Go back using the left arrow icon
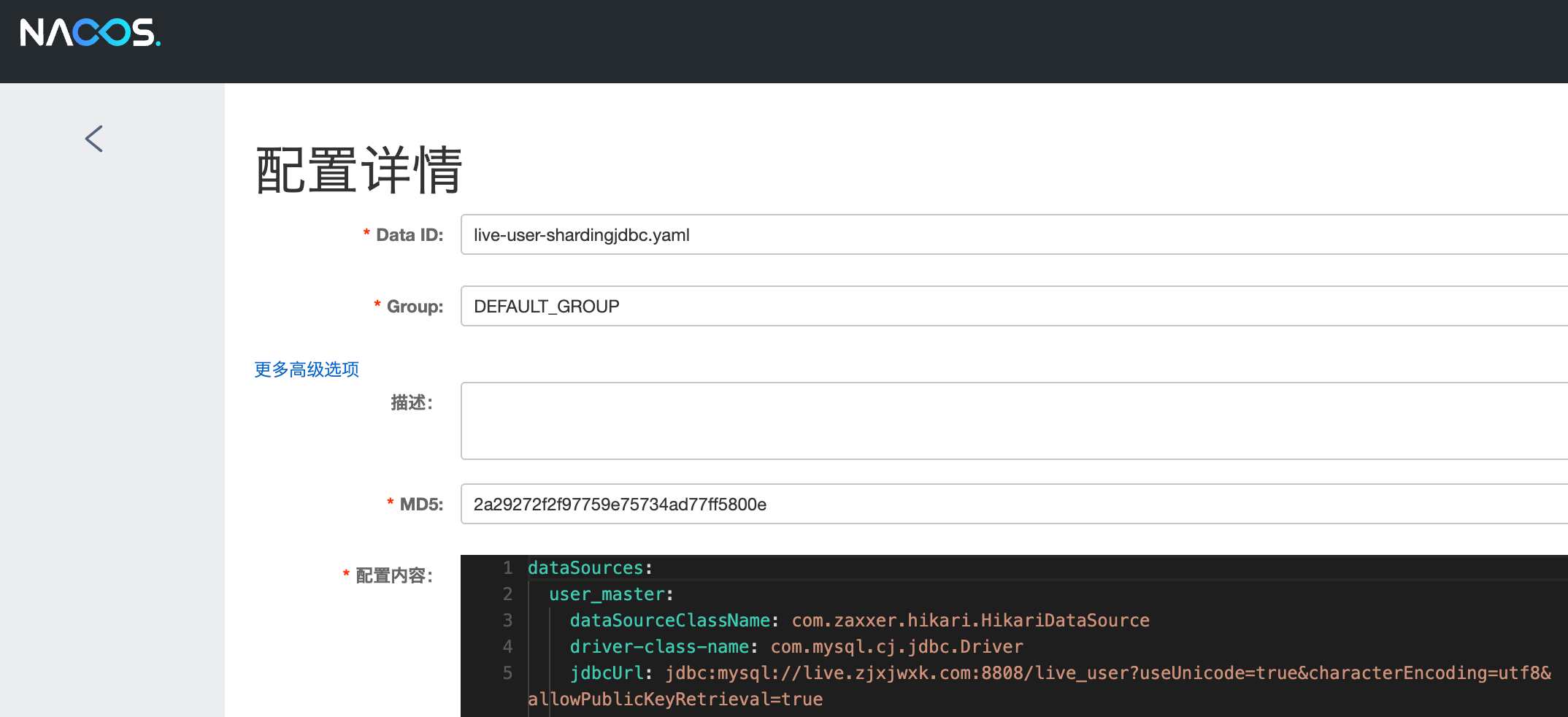The image size is (1568, 717). (x=94, y=139)
